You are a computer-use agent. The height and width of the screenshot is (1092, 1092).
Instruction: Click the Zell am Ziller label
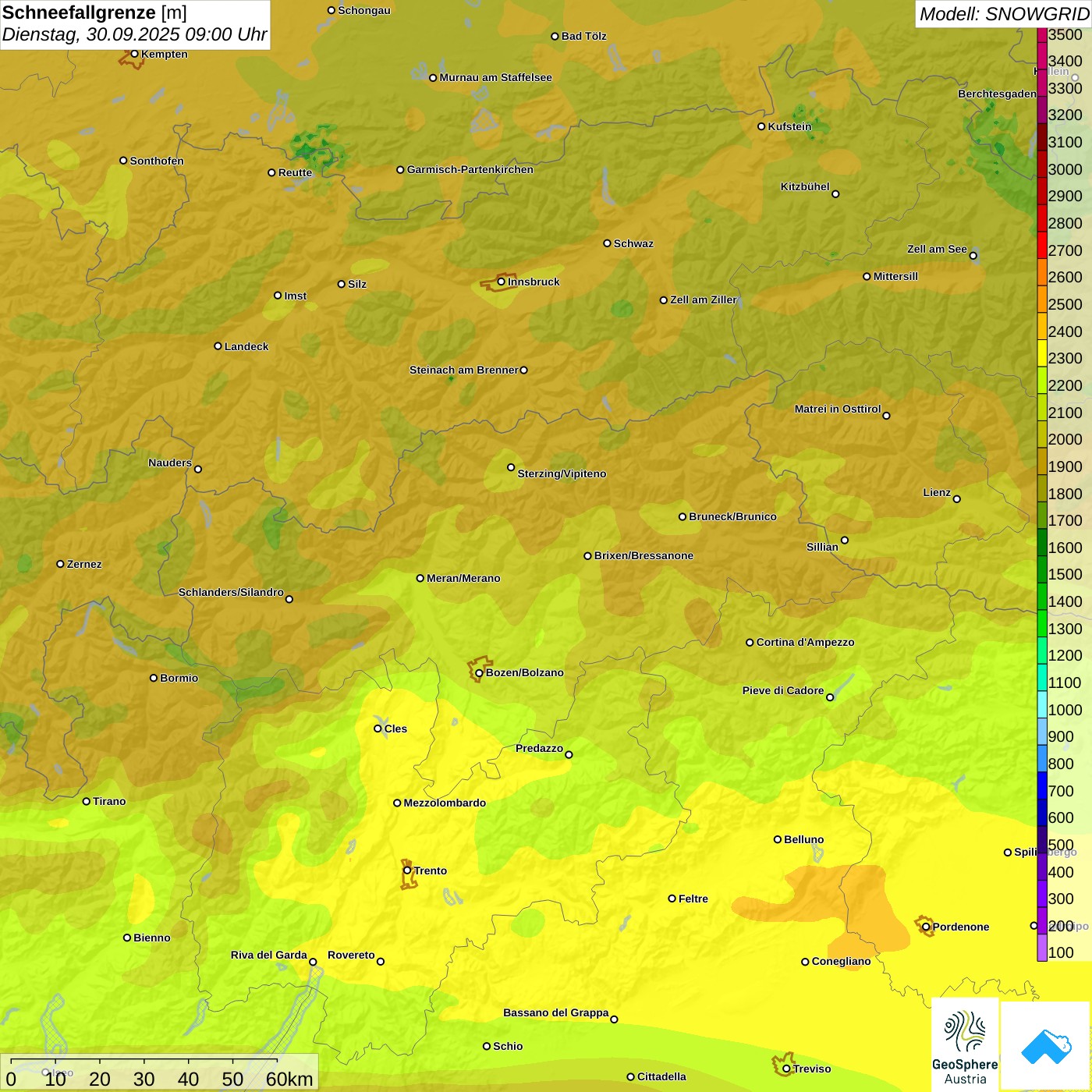click(704, 300)
